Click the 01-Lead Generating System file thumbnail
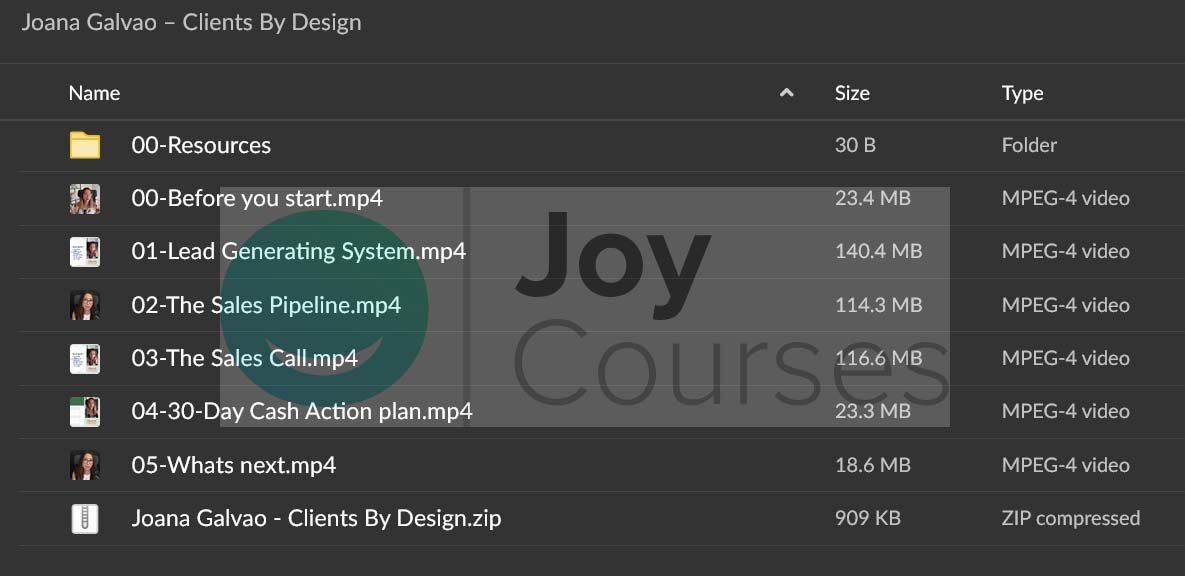This screenshot has height=576, width=1185. (85, 252)
